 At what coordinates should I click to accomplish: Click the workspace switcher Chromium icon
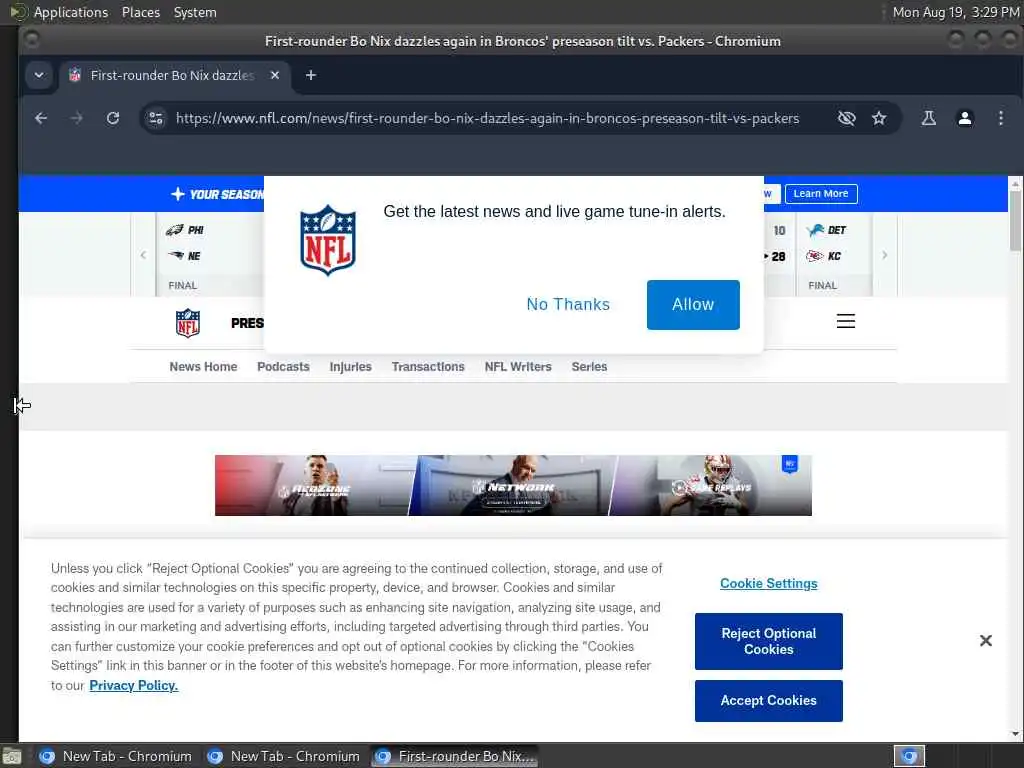point(909,756)
